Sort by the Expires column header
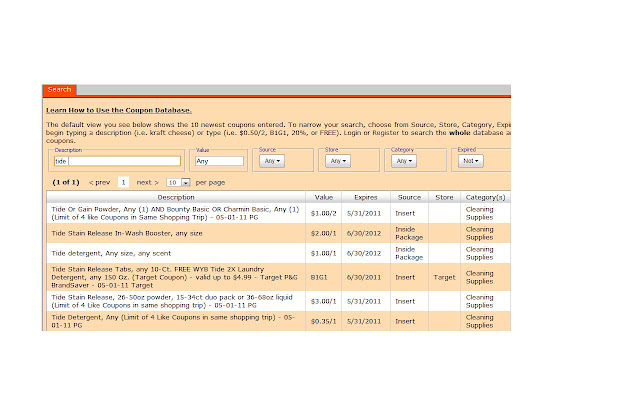Image resolution: width=640 pixels, height=400 pixels. click(x=366, y=197)
